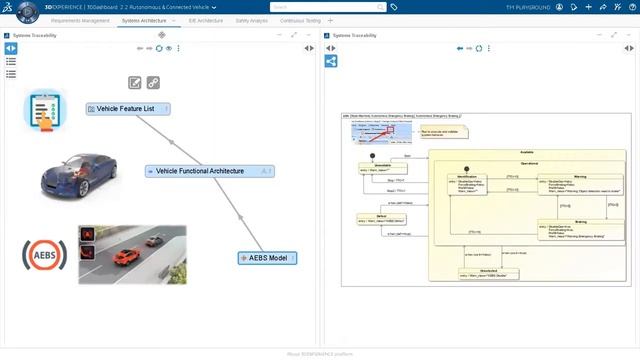Expand right panel left-side arrows

coord(331,48)
